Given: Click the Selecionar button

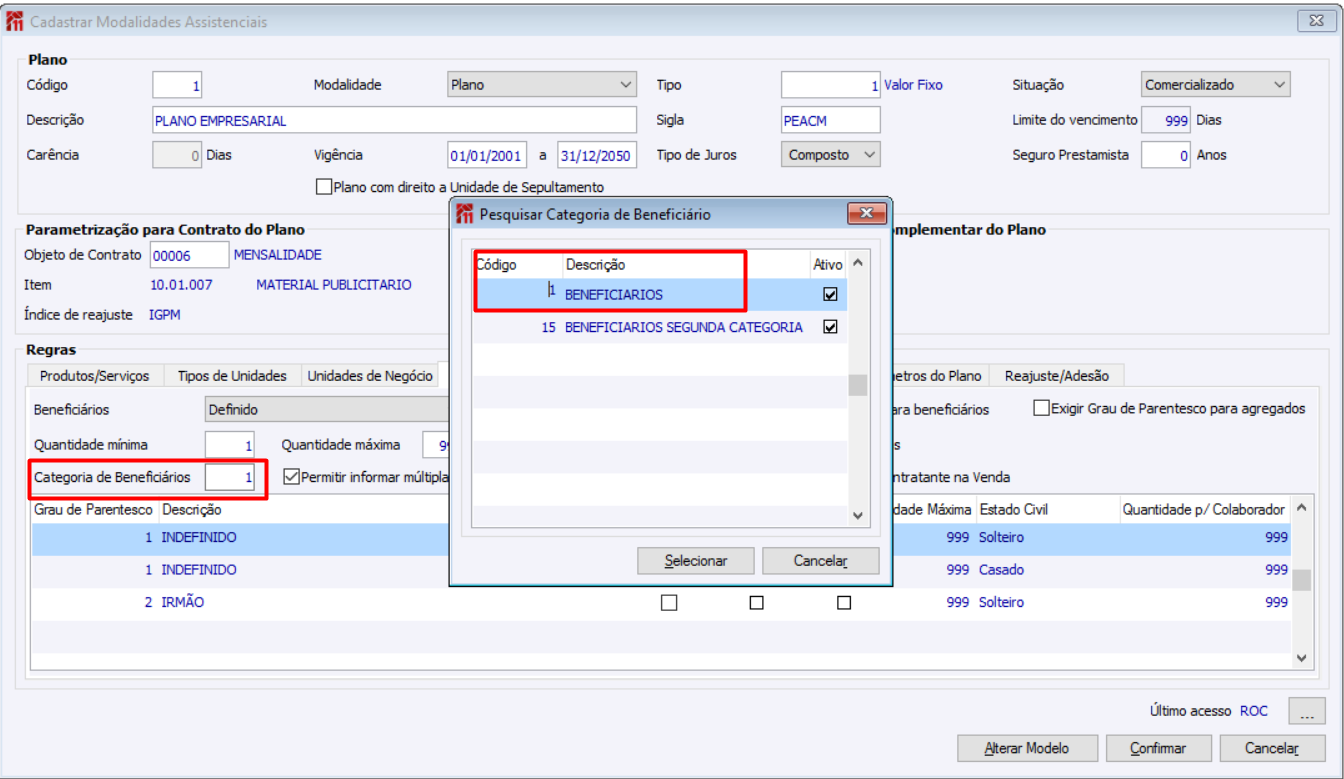Looking at the screenshot, I should click(x=696, y=561).
